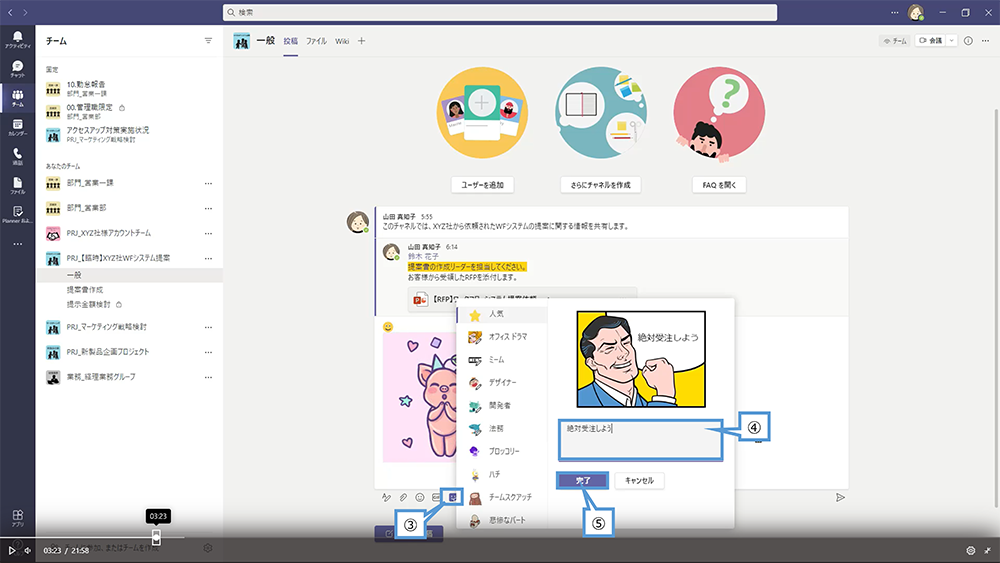Open more options for PRJ_マーケティング戦略検討

209,327
